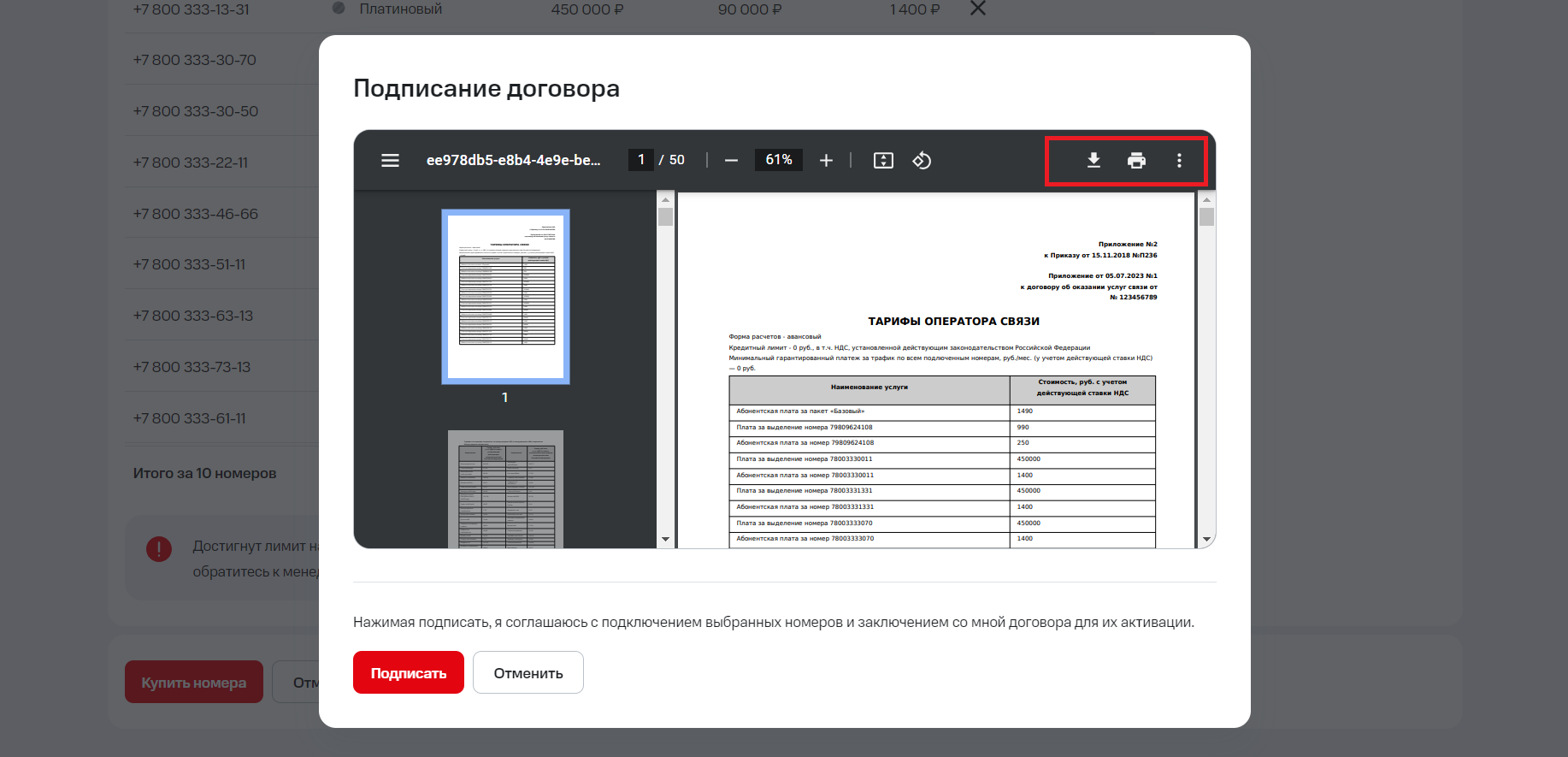Image resolution: width=1568 pixels, height=757 pixels.
Task: Select page 1 thumbnail
Action: point(505,296)
